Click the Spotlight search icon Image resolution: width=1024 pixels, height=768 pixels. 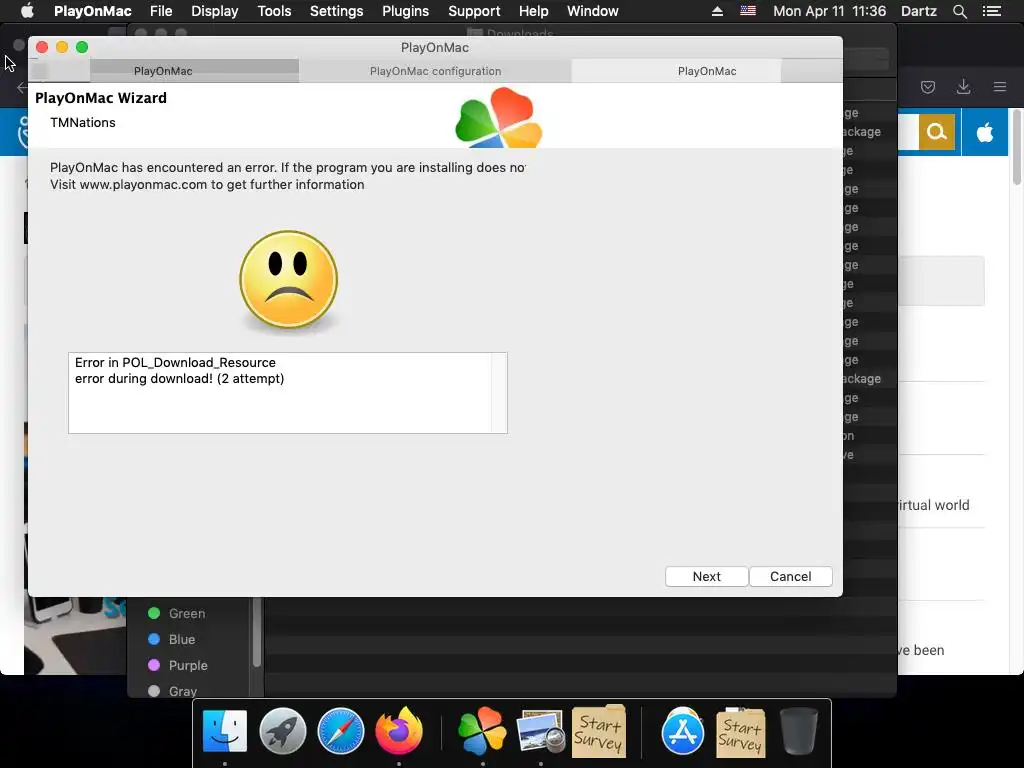pos(959,11)
